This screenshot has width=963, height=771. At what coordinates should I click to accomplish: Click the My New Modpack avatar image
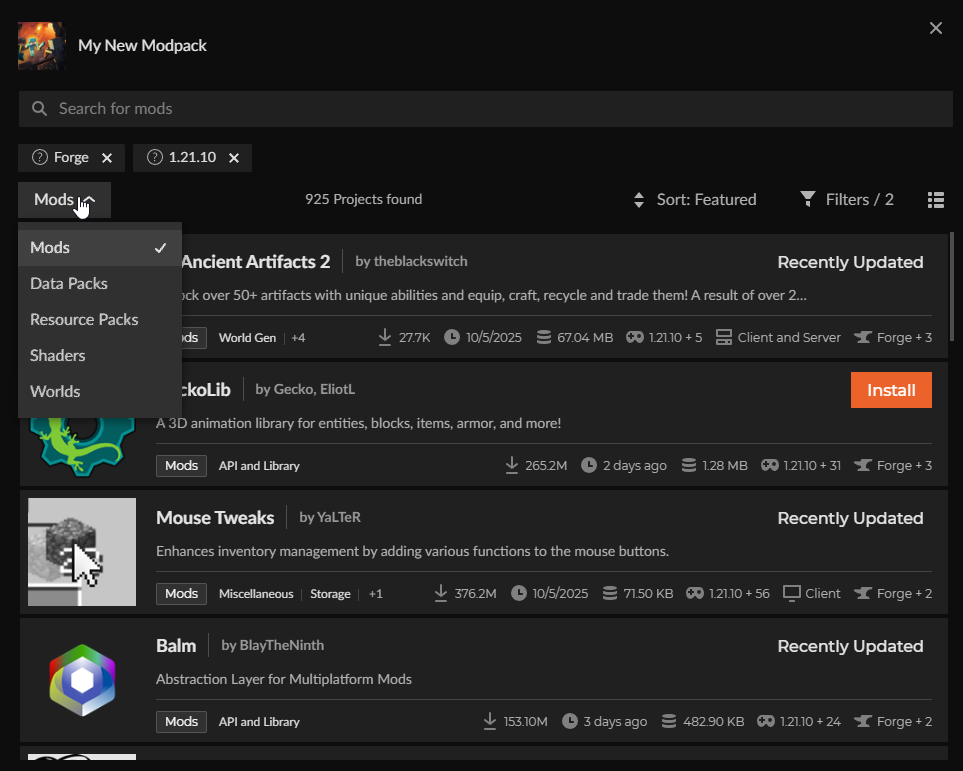point(42,45)
